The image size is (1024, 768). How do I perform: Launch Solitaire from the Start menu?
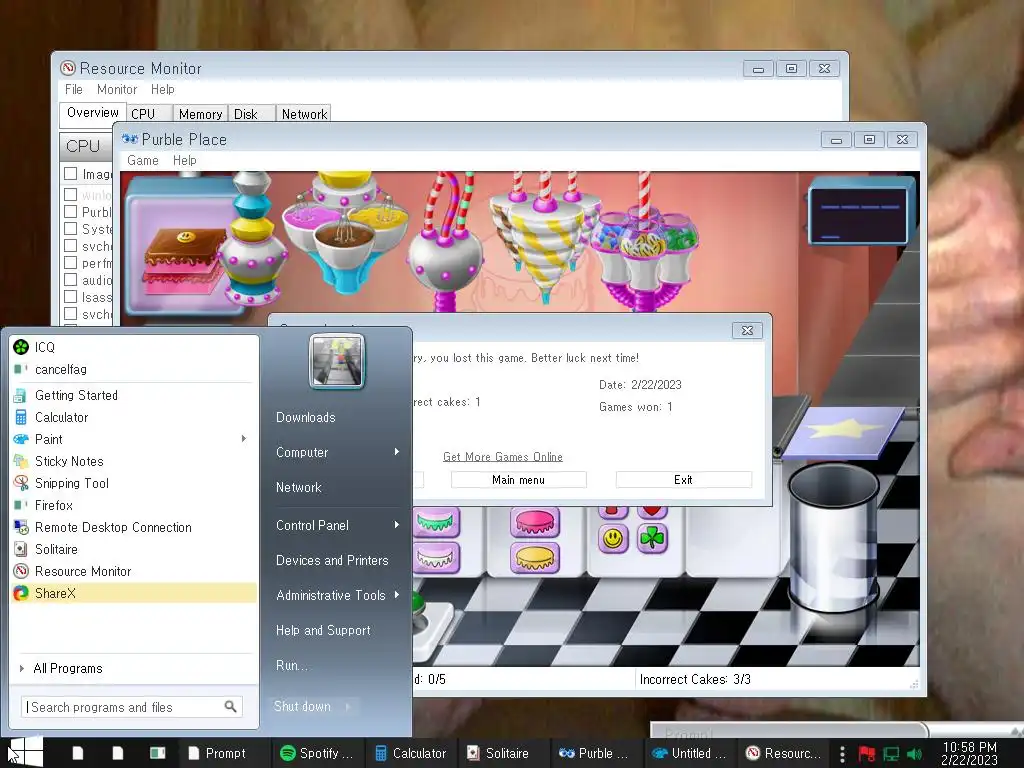pyautogui.click(x=134, y=549)
